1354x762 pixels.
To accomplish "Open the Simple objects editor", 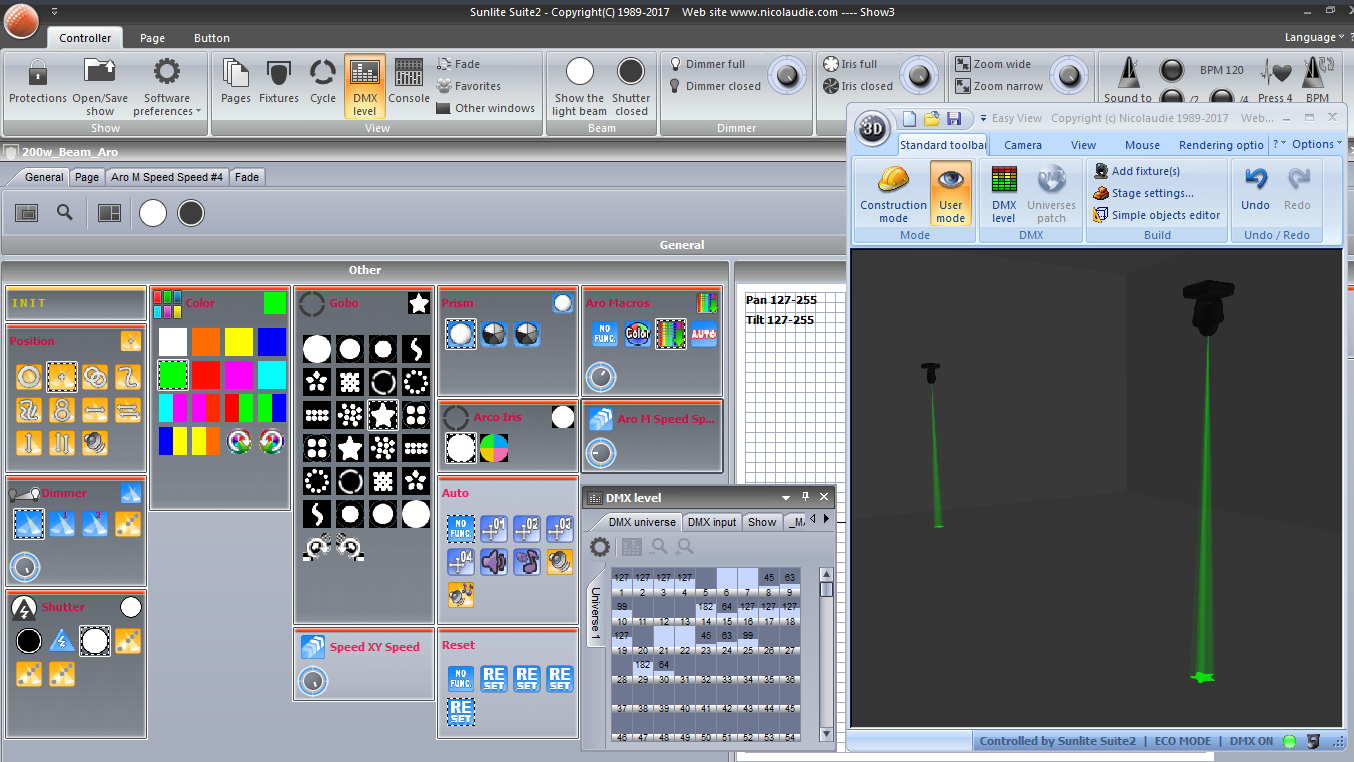I will click(1157, 215).
